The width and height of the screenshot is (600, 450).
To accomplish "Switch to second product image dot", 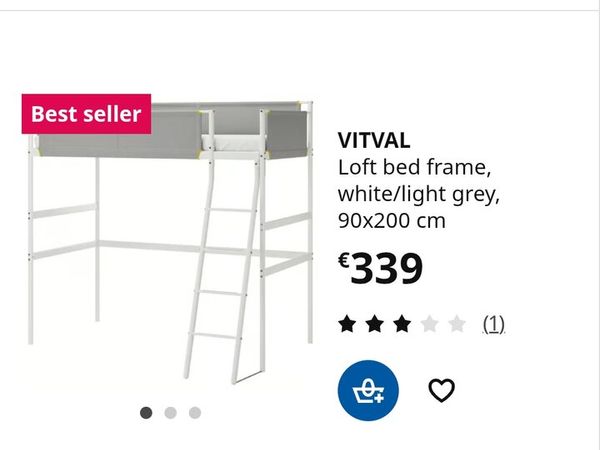I will [x=170, y=413].
